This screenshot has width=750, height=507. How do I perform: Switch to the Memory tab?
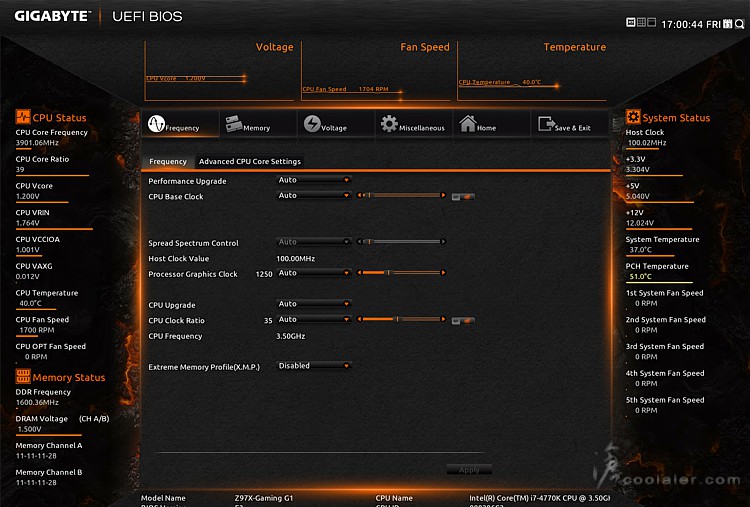pyautogui.click(x=258, y=123)
